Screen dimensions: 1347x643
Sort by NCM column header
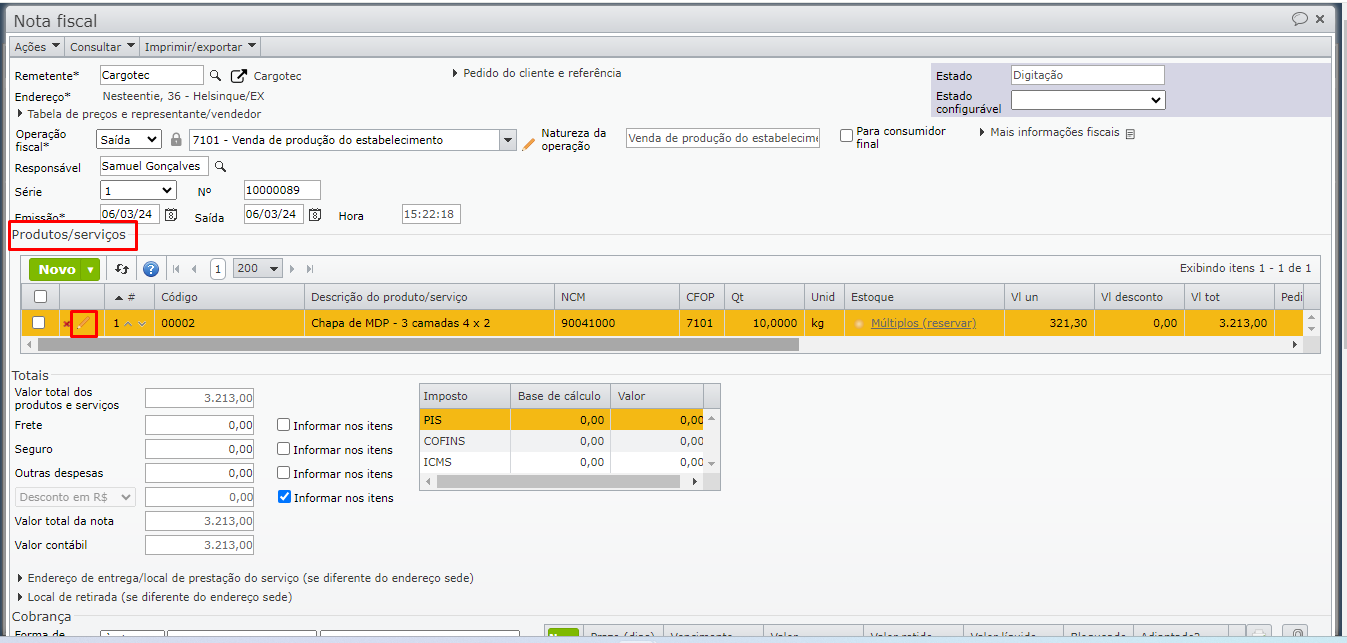coord(617,297)
